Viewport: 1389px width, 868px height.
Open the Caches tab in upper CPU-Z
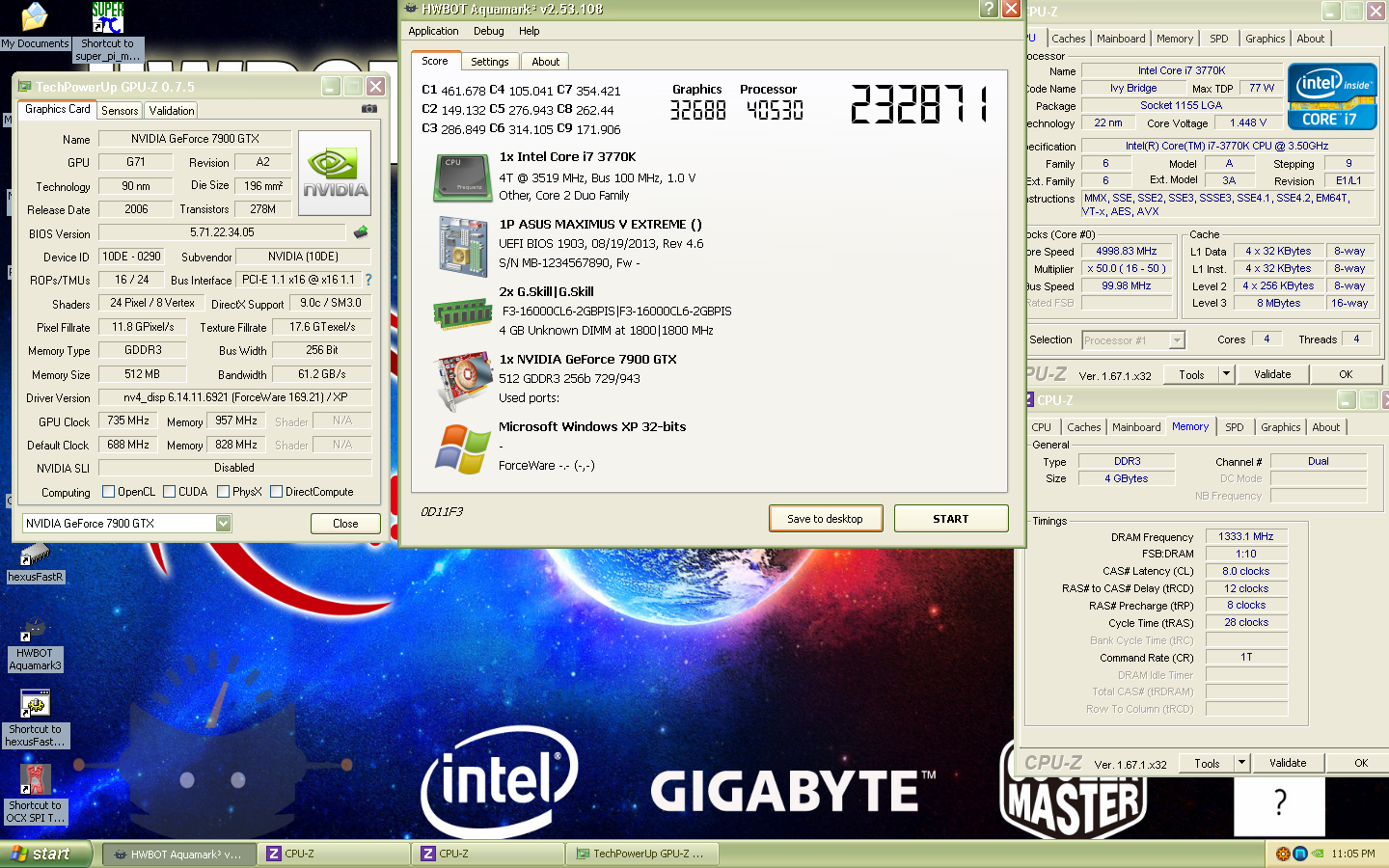pos(1068,39)
